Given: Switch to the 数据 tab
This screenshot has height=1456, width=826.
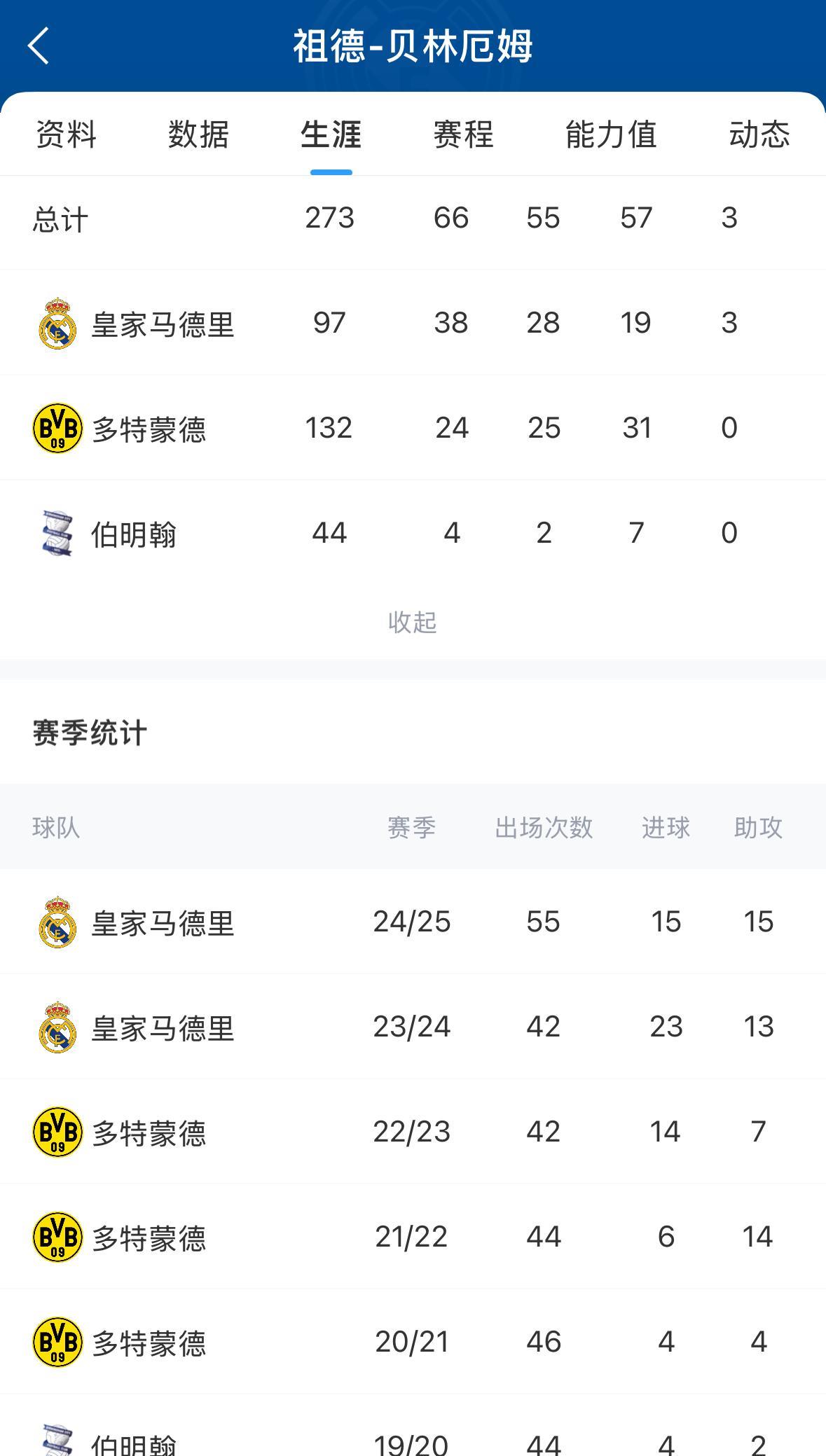Looking at the screenshot, I should point(198,134).
